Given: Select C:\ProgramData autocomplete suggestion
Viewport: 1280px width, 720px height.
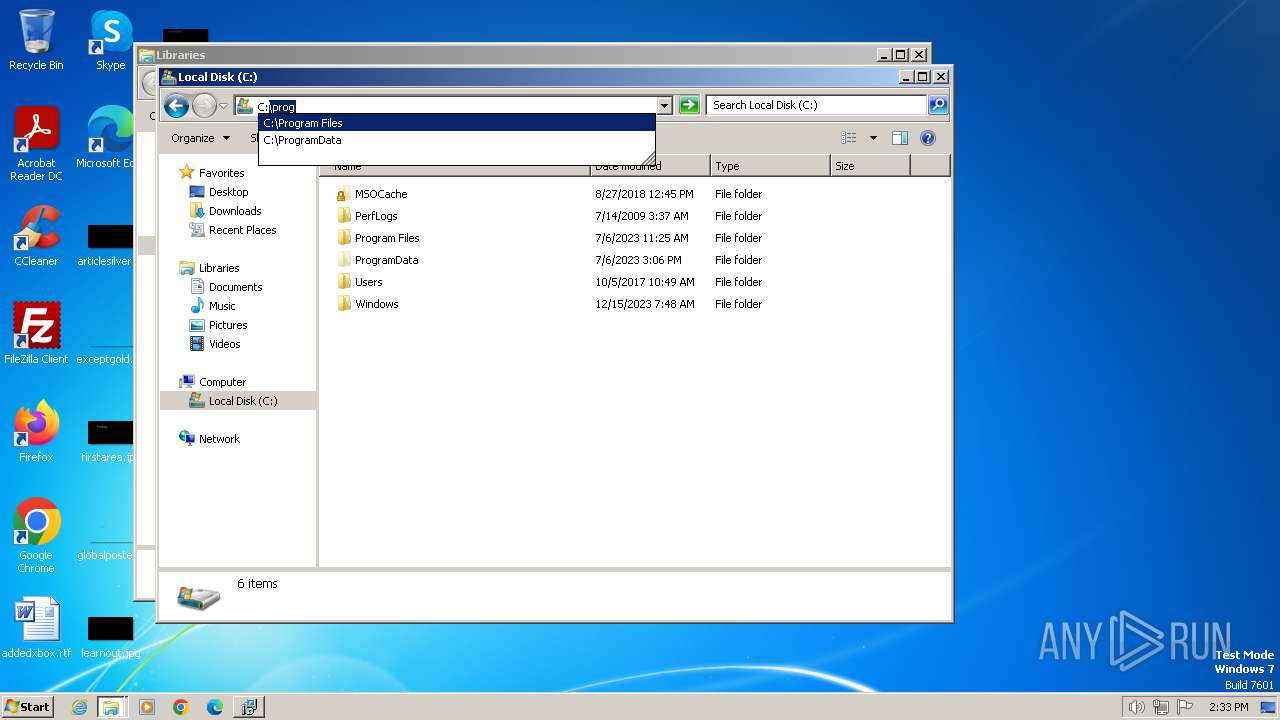Looking at the screenshot, I should (x=457, y=140).
